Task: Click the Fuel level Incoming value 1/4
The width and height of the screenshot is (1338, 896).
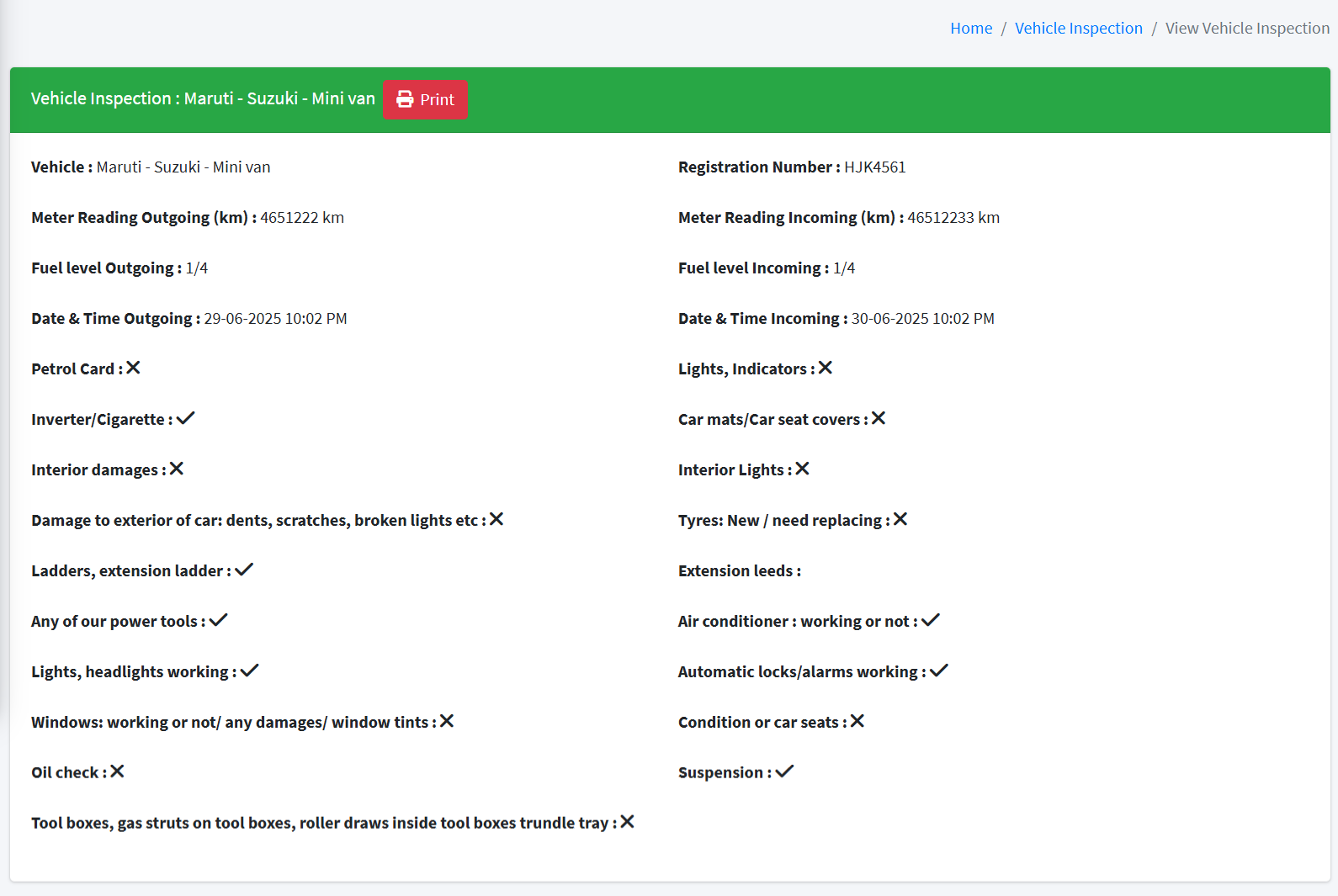Action: (x=844, y=268)
